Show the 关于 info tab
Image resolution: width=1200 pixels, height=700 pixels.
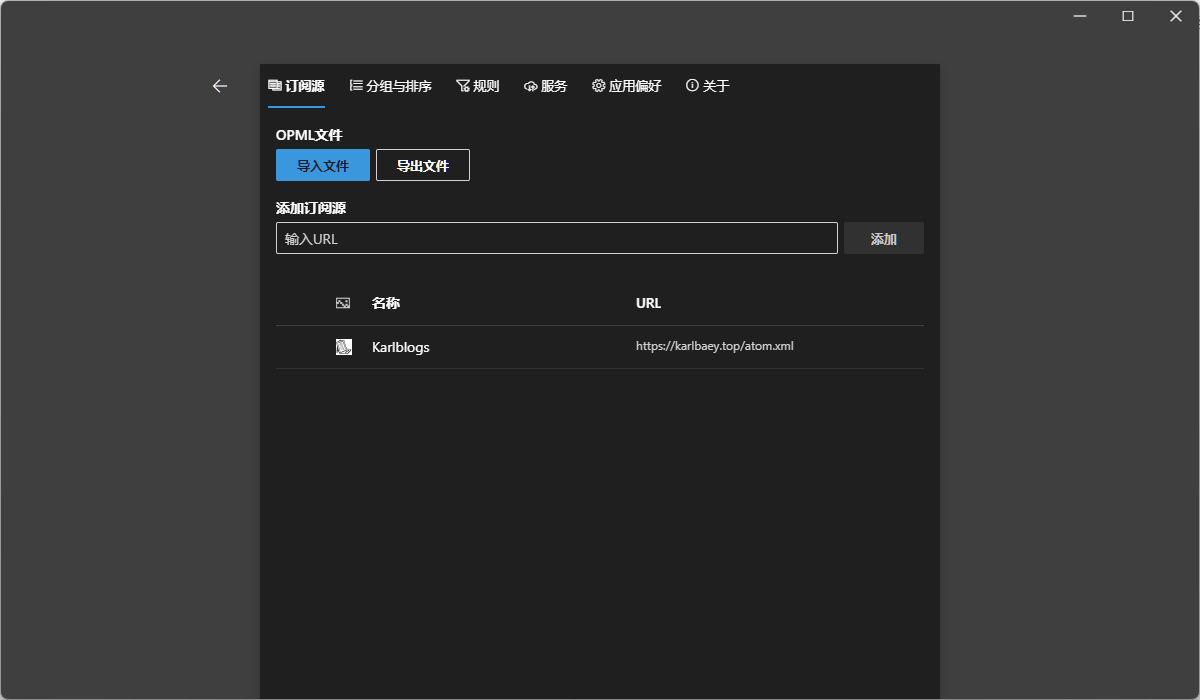(x=707, y=86)
